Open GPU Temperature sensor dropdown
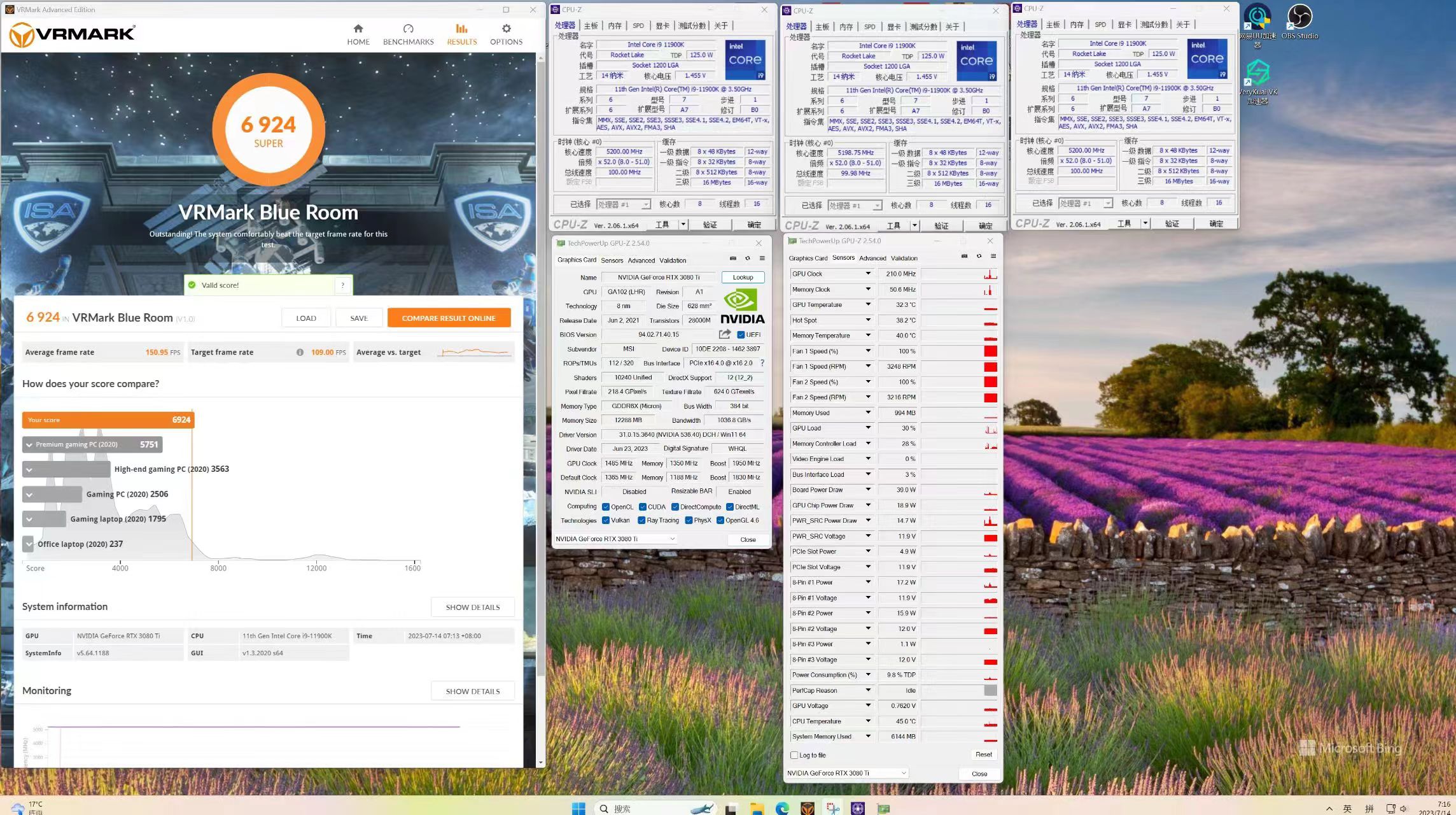Image resolution: width=1456 pixels, height=815 pixels. [x=868, y=304]
